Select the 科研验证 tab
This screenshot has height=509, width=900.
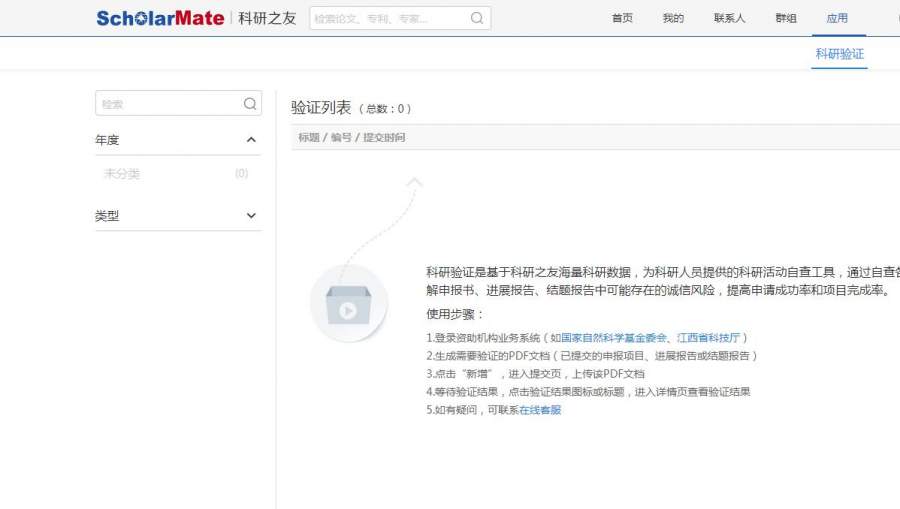(x=839, y=54)
